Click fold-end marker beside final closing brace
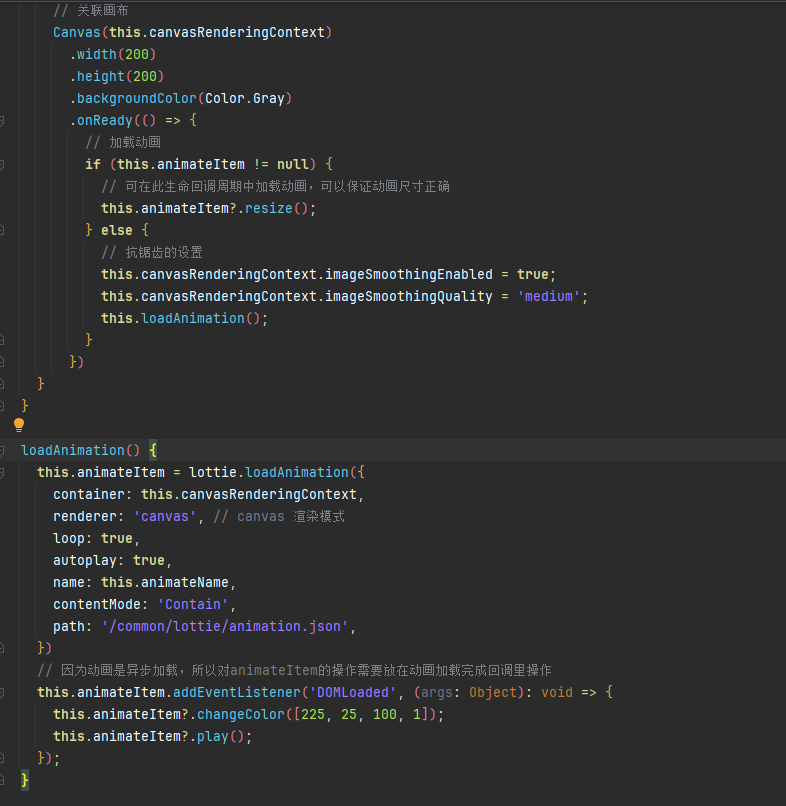The image size is (786, 806). tap(2, 780)
